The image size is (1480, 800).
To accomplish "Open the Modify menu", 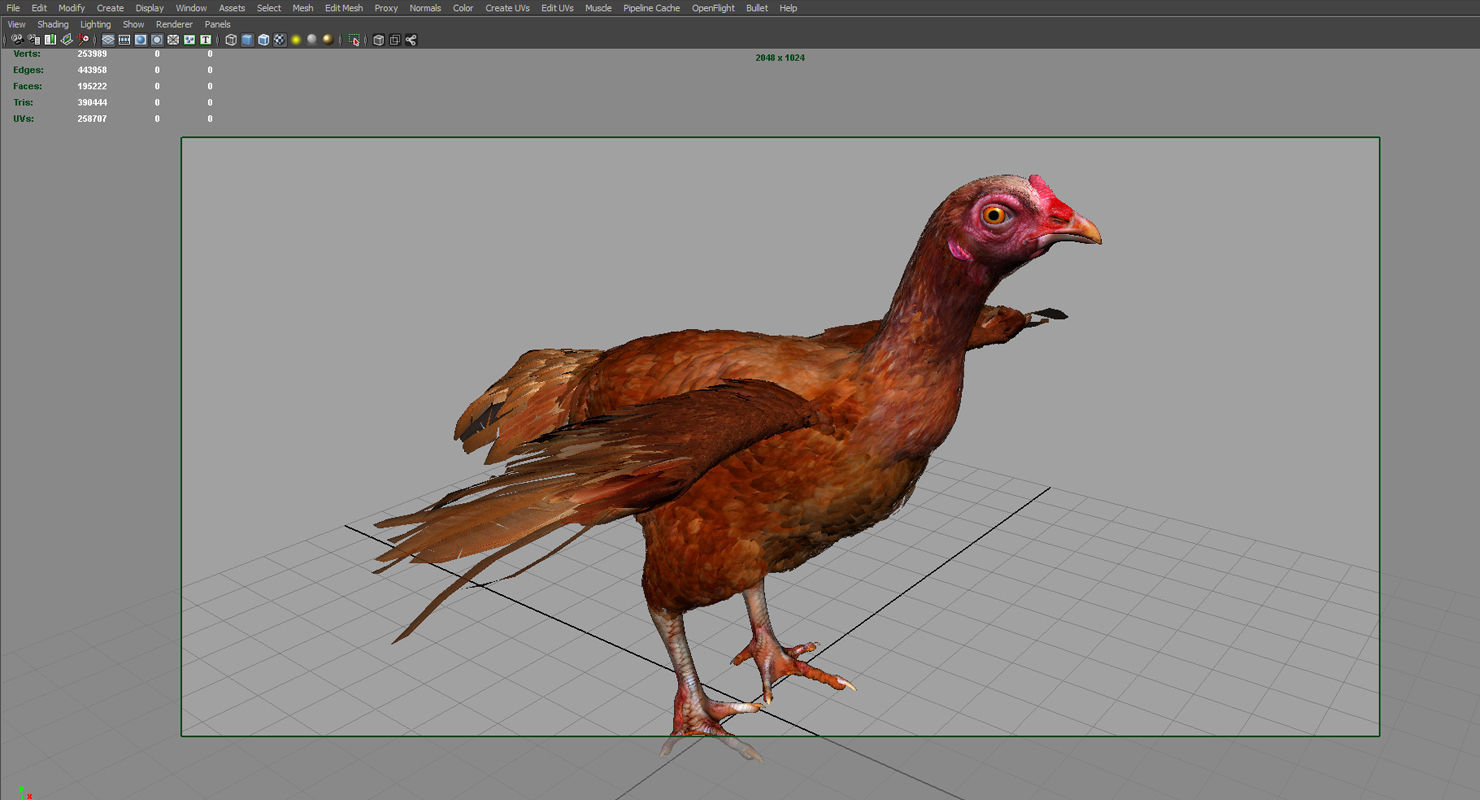I will click(x=71, y=8).
